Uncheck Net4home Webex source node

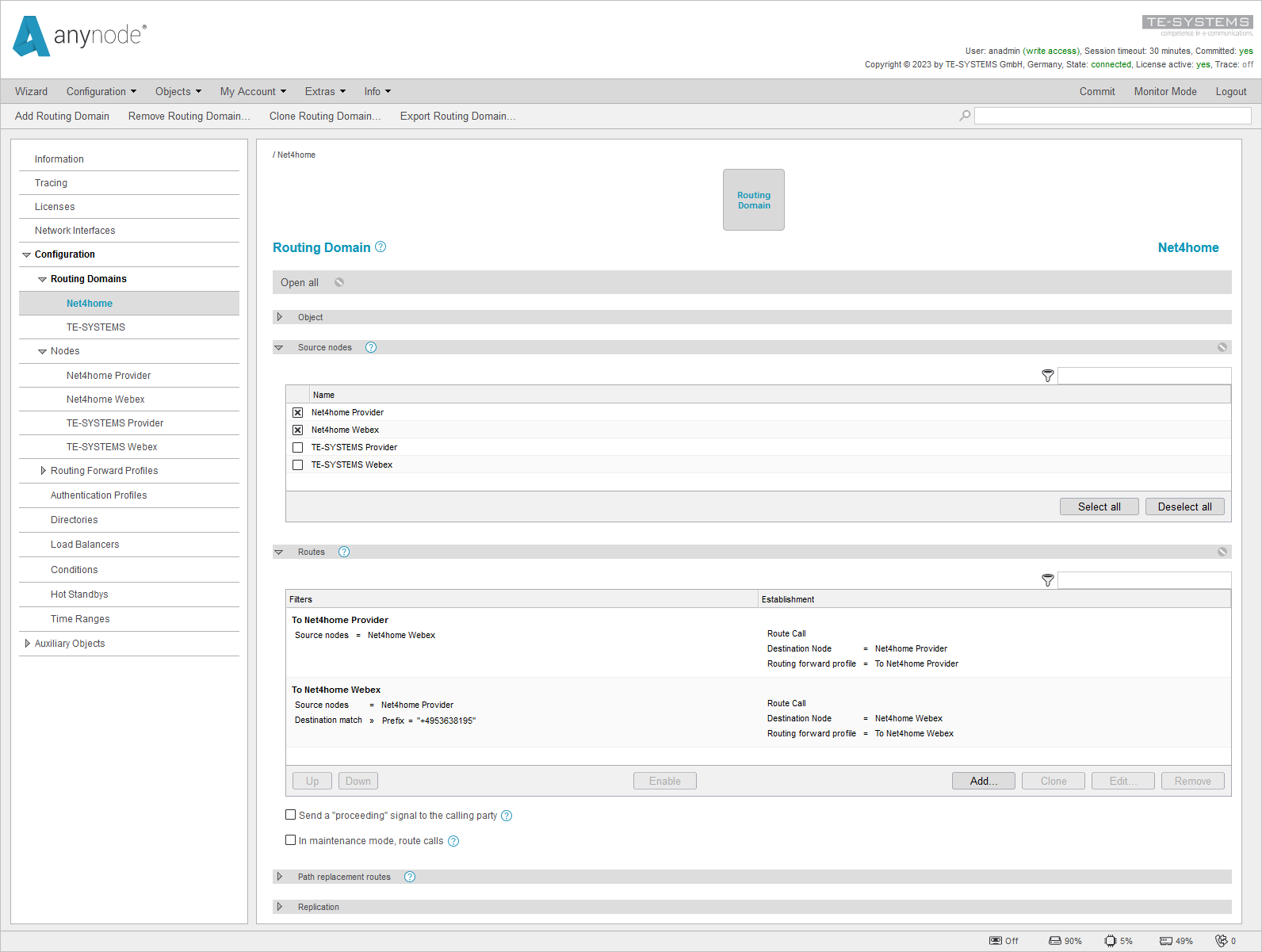[x=297, y=430]
